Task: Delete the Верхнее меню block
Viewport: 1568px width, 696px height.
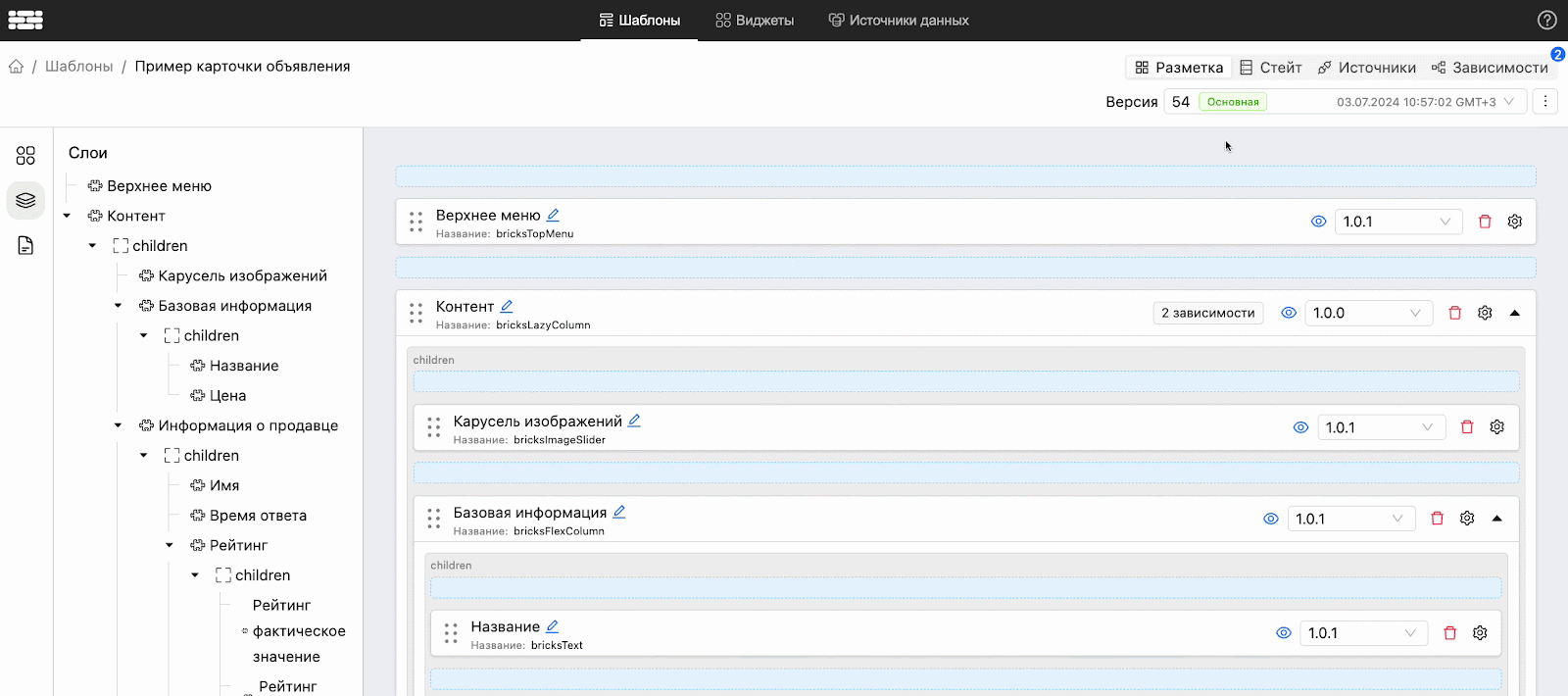Action: pos(1485,222)
